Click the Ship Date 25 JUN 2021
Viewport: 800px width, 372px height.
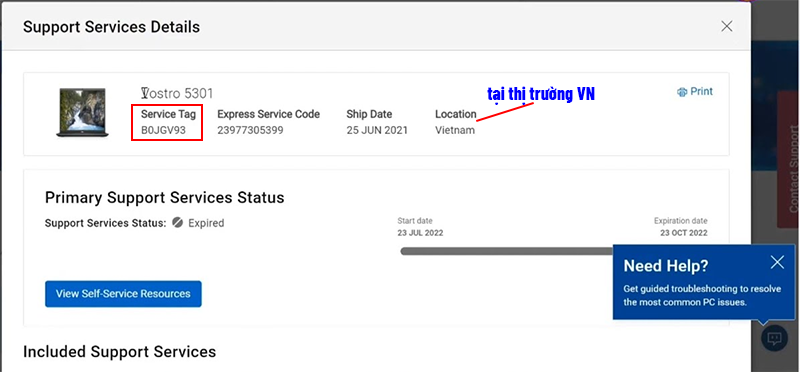point(377,130)
